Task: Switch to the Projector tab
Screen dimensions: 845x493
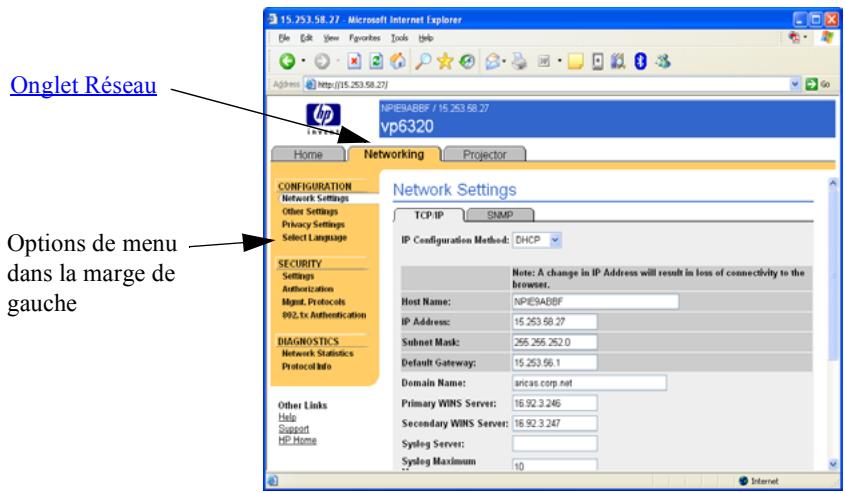Action: coord(484,154)
